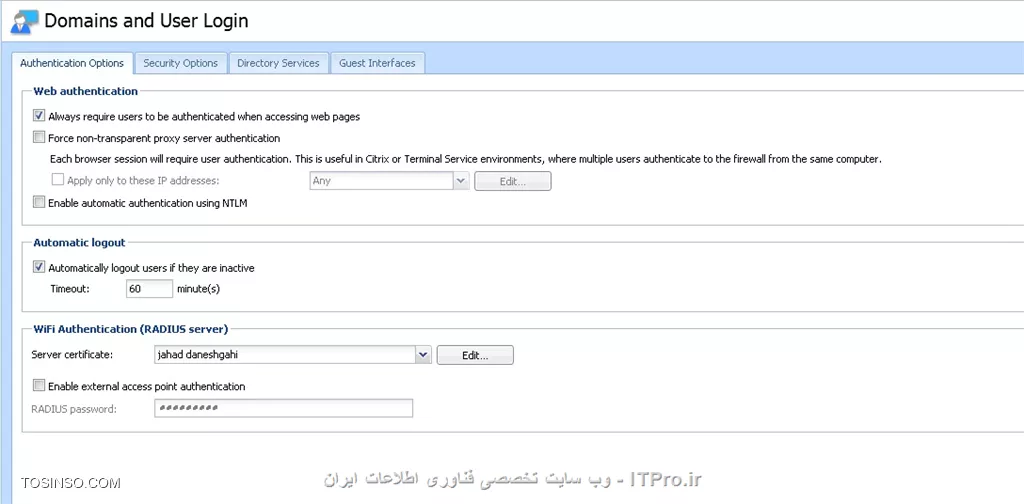This screenshot has height=504, width=1024.
Task: Click the 'Automatic logout' section heading
Action: tap(79, 242)
